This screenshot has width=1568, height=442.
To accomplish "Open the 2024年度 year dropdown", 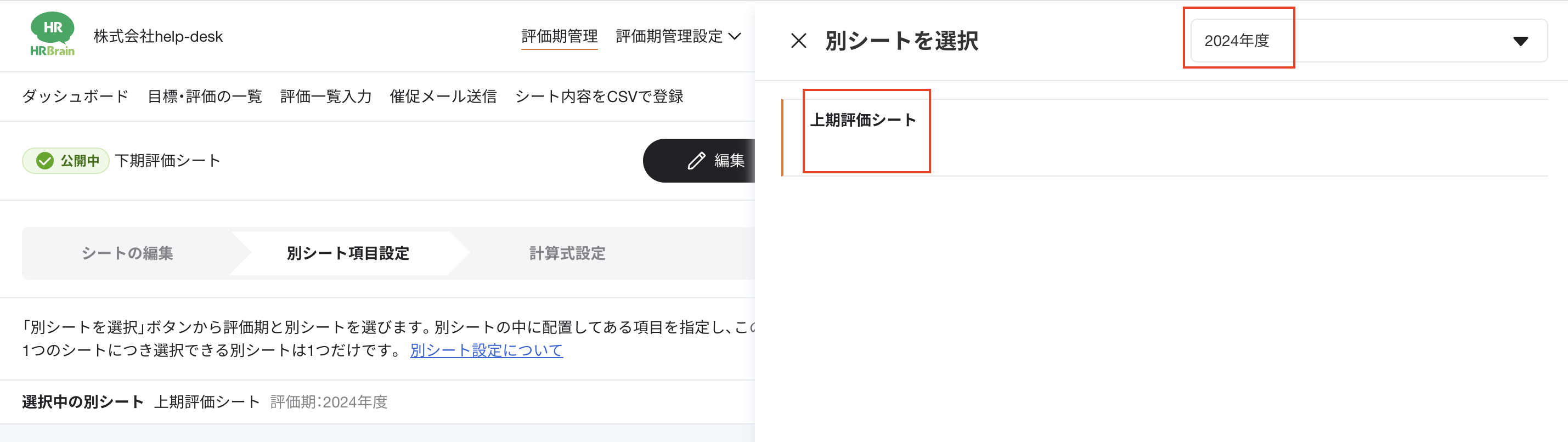I will 1239,41.
